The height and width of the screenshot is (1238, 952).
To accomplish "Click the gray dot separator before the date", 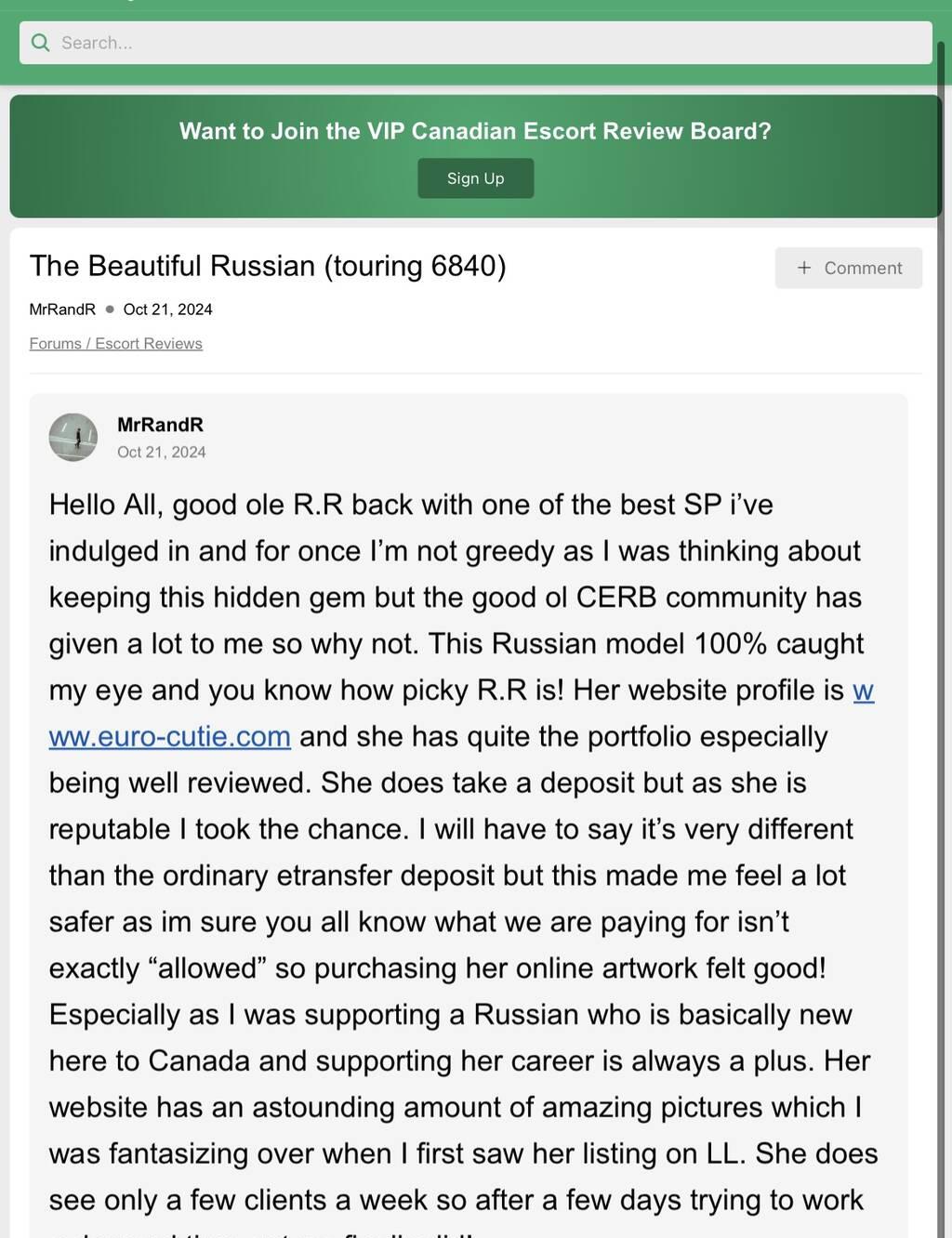I will (x=110, y=309).
